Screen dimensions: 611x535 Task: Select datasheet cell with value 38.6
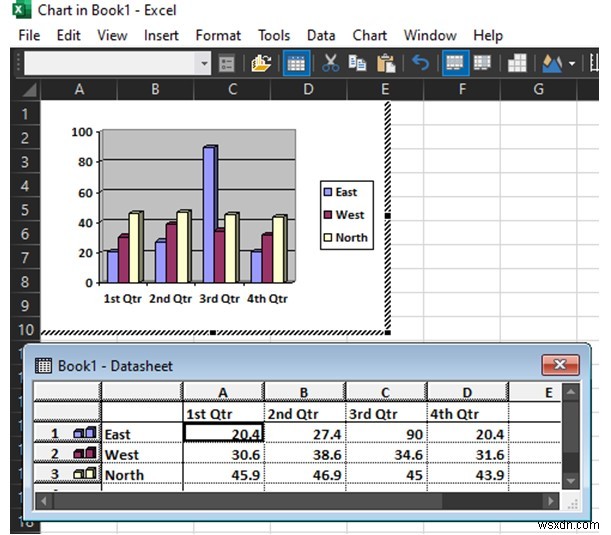point(305,454)
